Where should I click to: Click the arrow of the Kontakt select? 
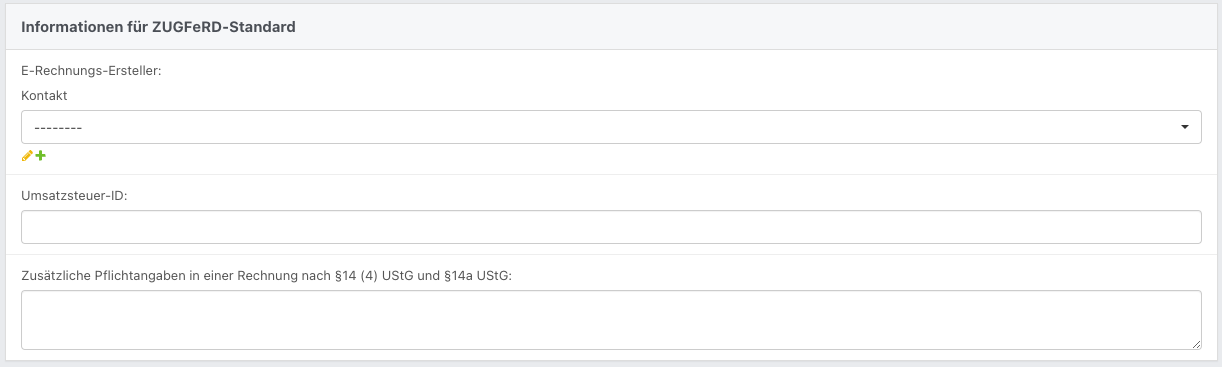1185,127
